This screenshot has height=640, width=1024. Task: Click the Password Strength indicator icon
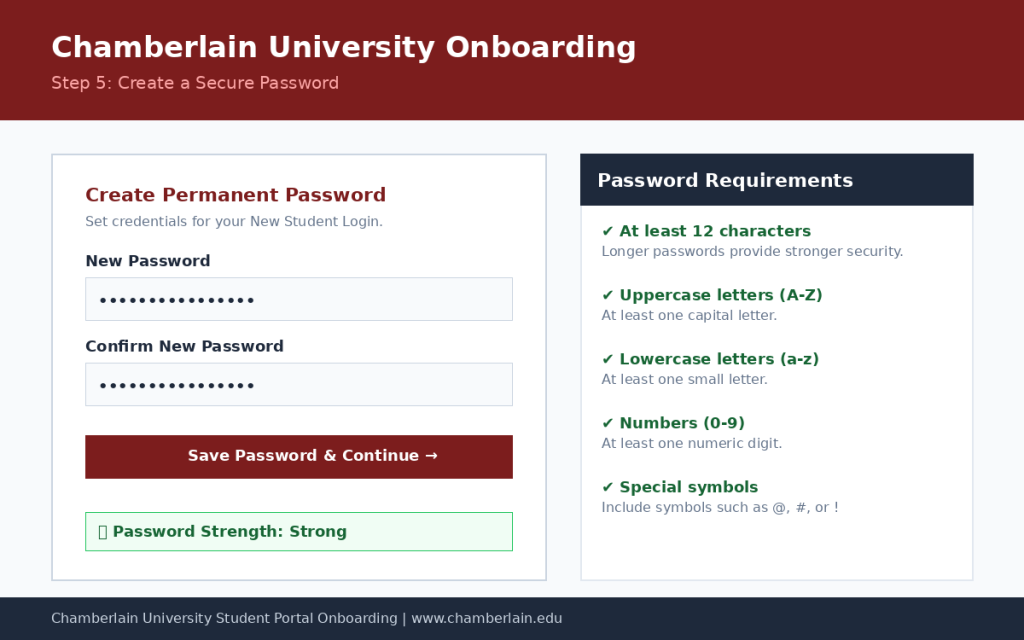click(103, 532)
